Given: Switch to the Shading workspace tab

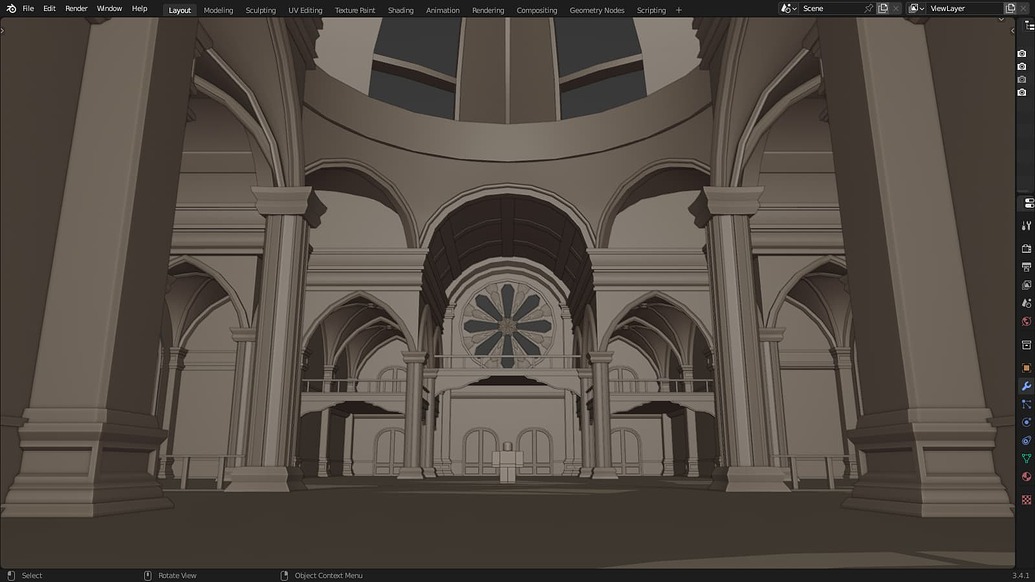Looking at the screenshot, I should [x=400, y=10].
